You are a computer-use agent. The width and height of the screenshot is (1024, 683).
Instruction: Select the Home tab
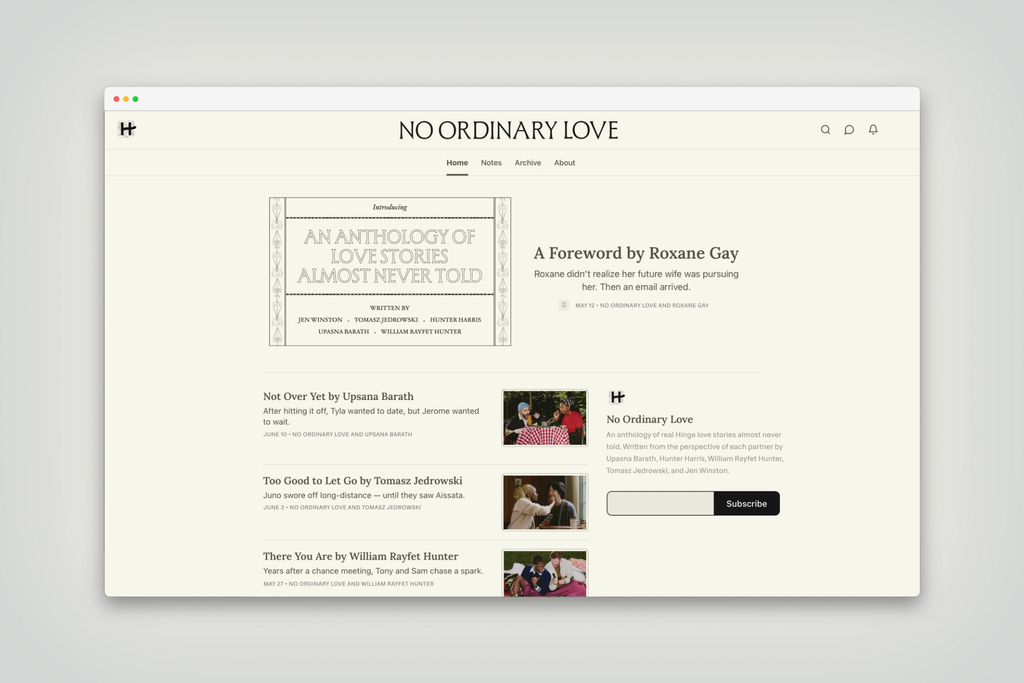pos(457,162)
